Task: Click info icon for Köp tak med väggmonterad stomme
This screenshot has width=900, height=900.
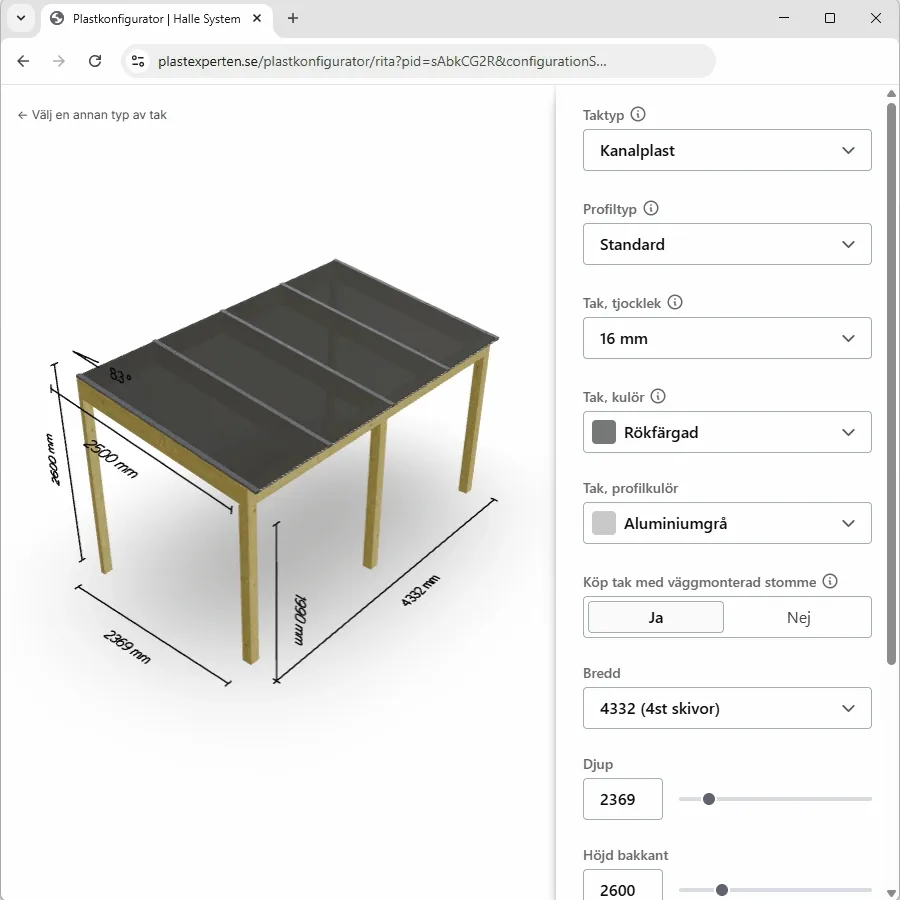Action: coord(830,581)
